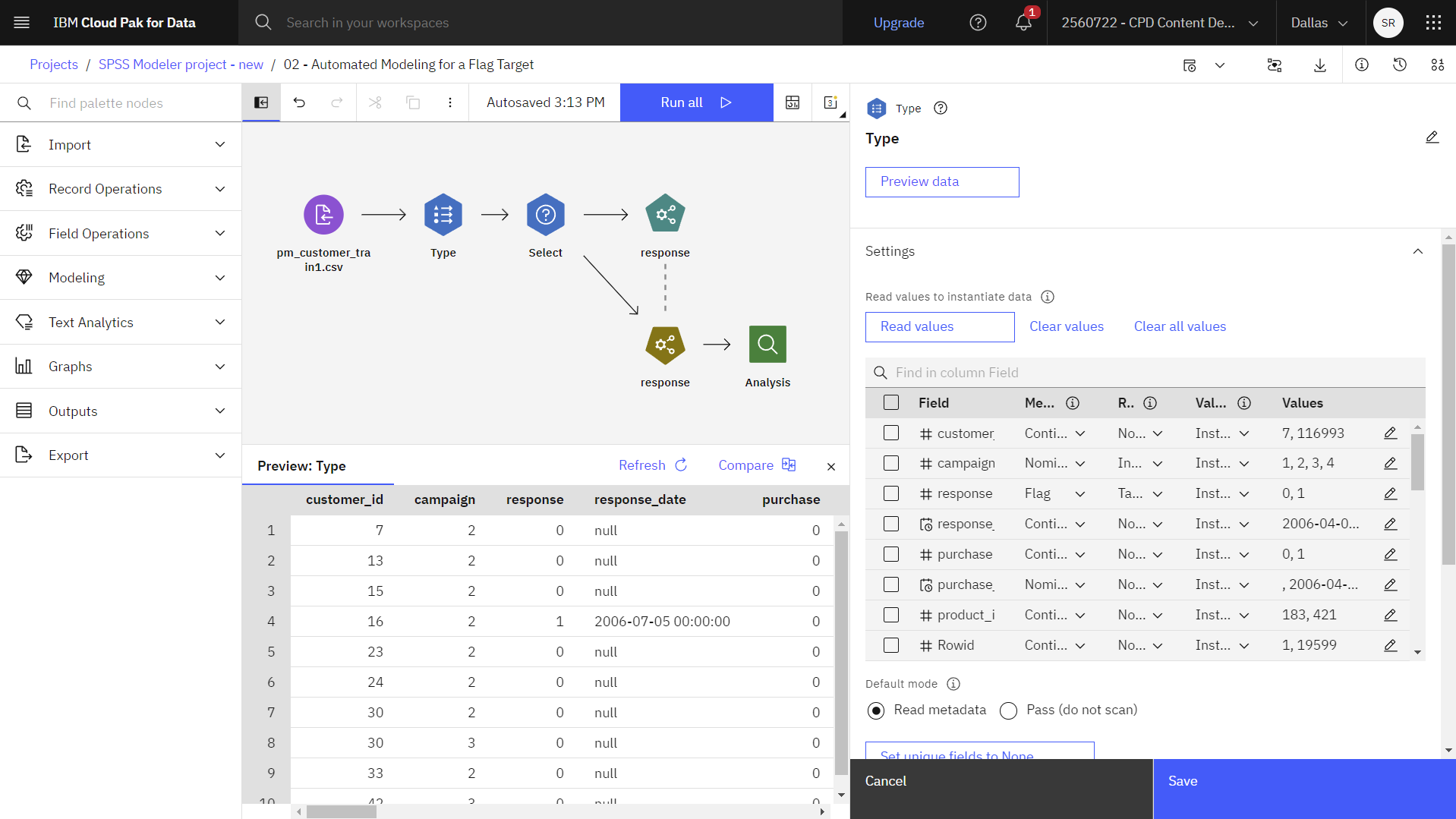
Task: Open notifications bell
Action: pos(1023,23)
